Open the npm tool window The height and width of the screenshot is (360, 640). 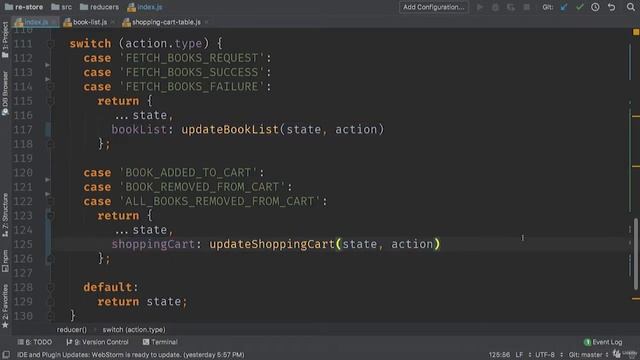tap(5, 261)
